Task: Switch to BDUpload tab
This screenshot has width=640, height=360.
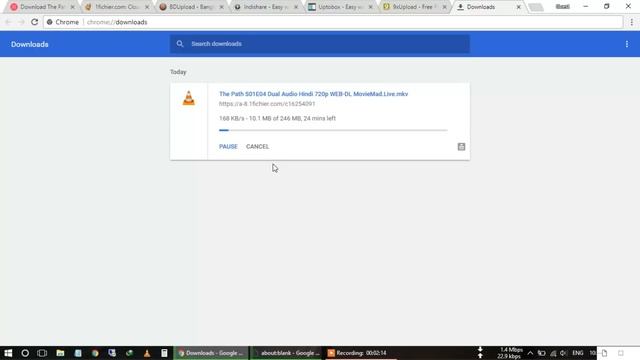Action: (191, 7)
